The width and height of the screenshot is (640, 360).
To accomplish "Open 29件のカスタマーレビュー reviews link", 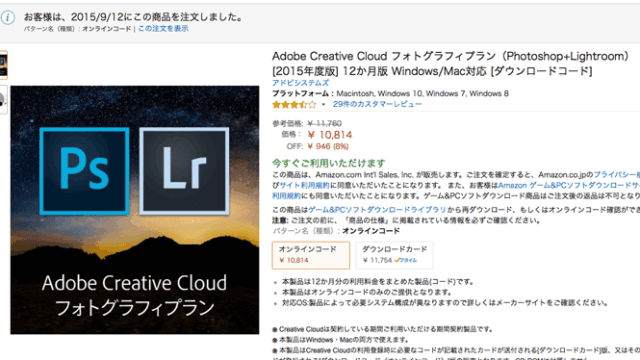I will 377,104.
